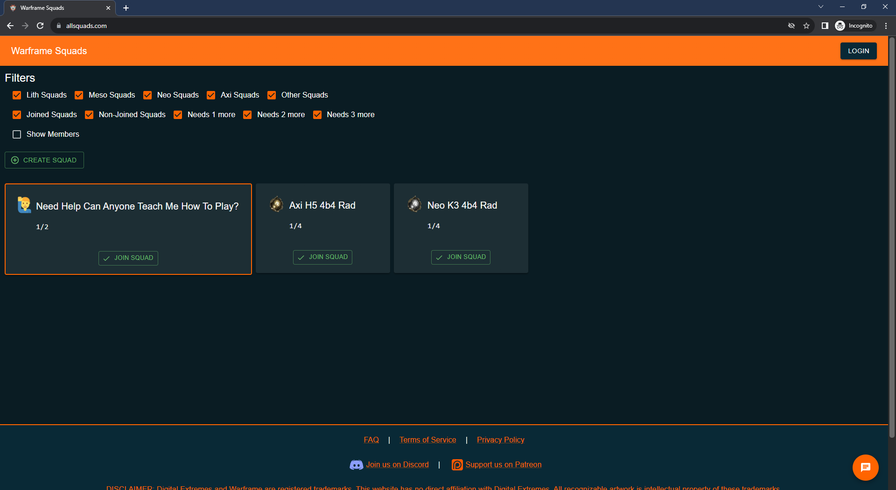Click the Discord logo icon in footer
Image resolution: width=896 pixels, height=490 pixels.
(356, 465)
